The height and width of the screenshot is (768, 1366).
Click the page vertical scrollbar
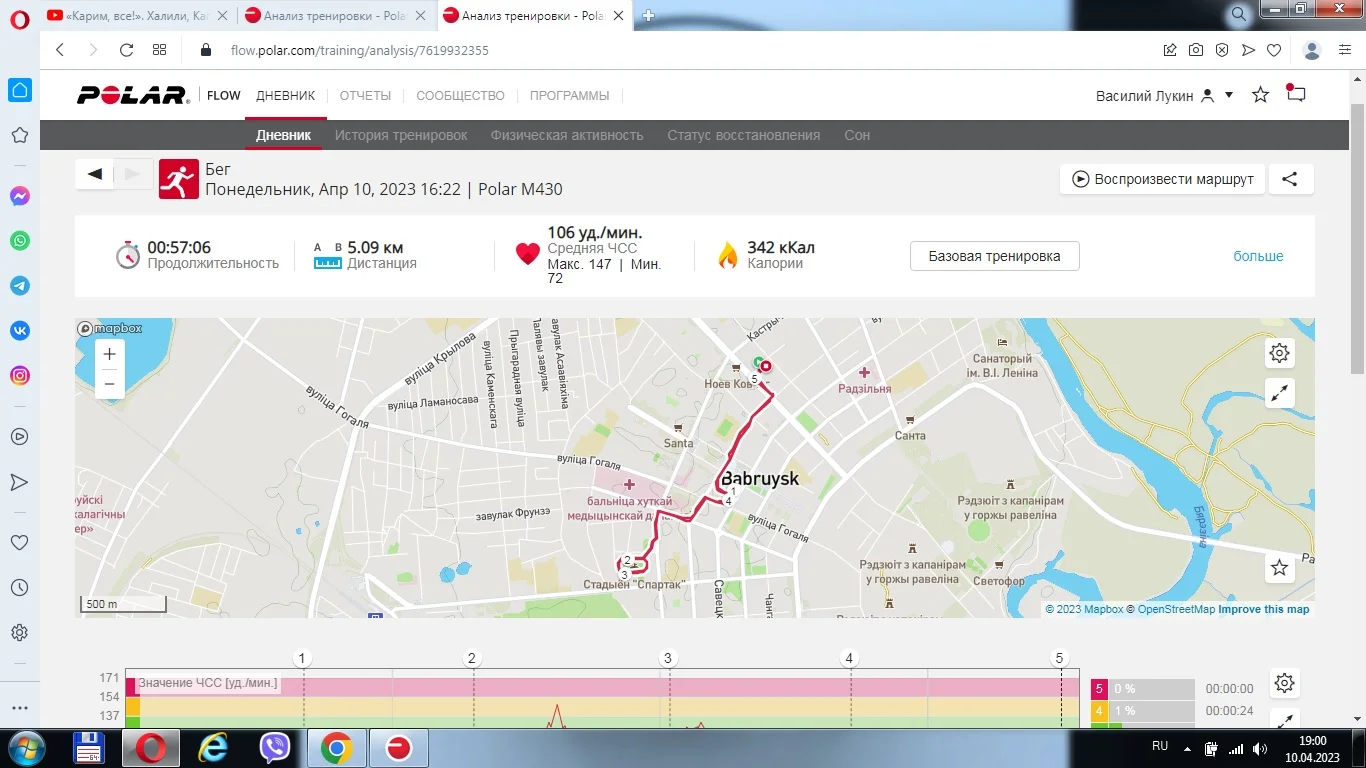[x=1357, y=240]
